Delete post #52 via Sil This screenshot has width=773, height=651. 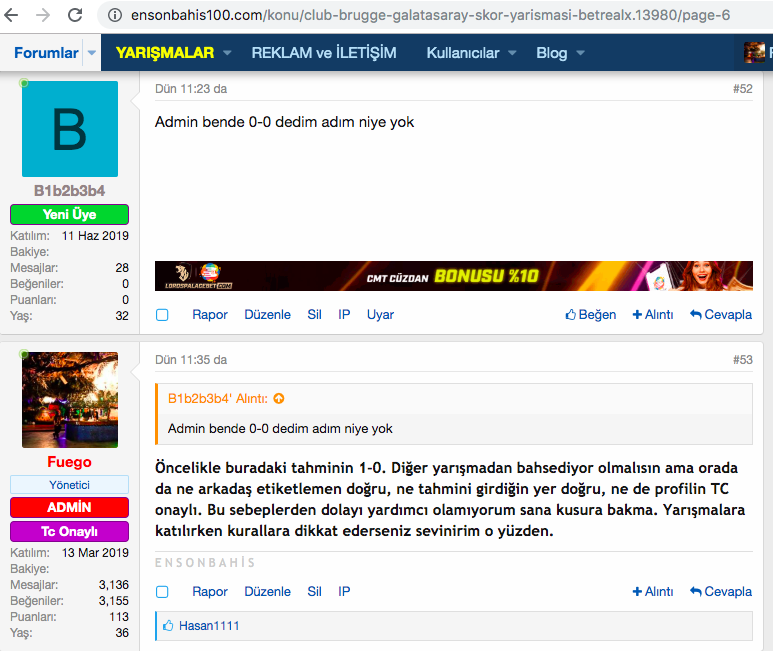coord(315,314)
